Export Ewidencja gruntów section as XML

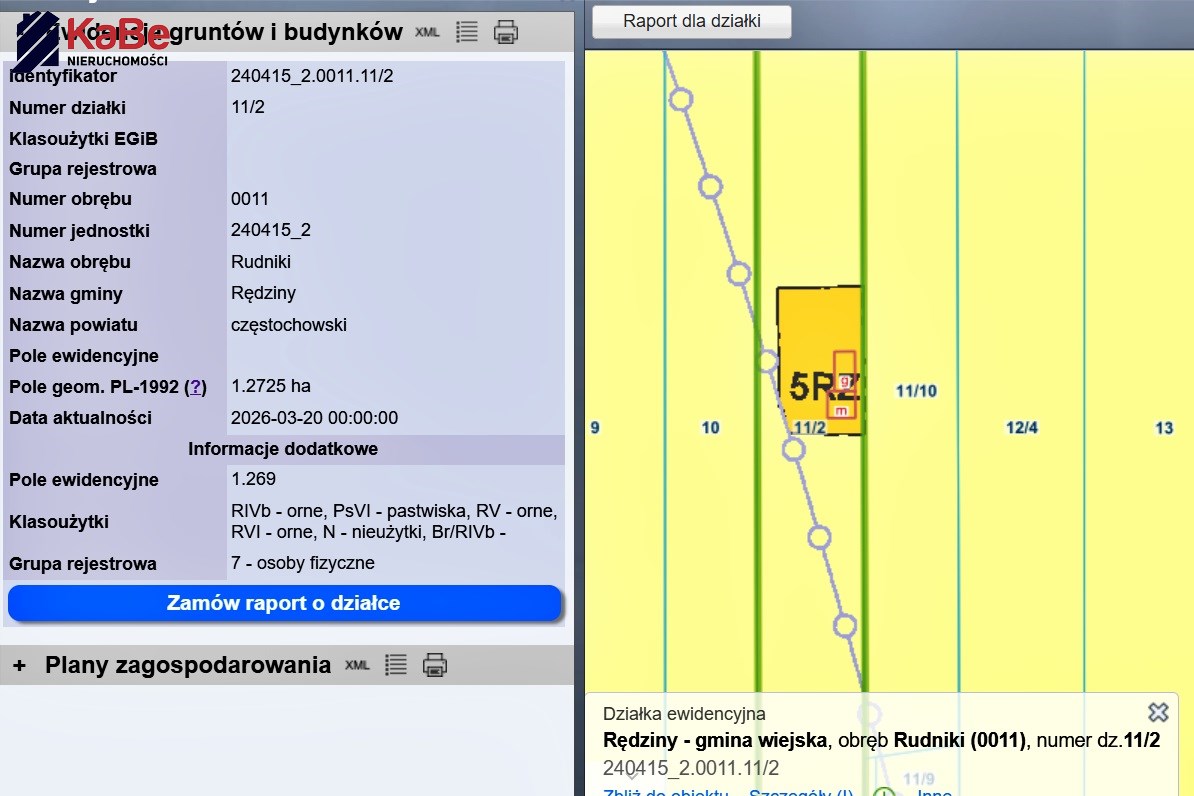[427, 32]
